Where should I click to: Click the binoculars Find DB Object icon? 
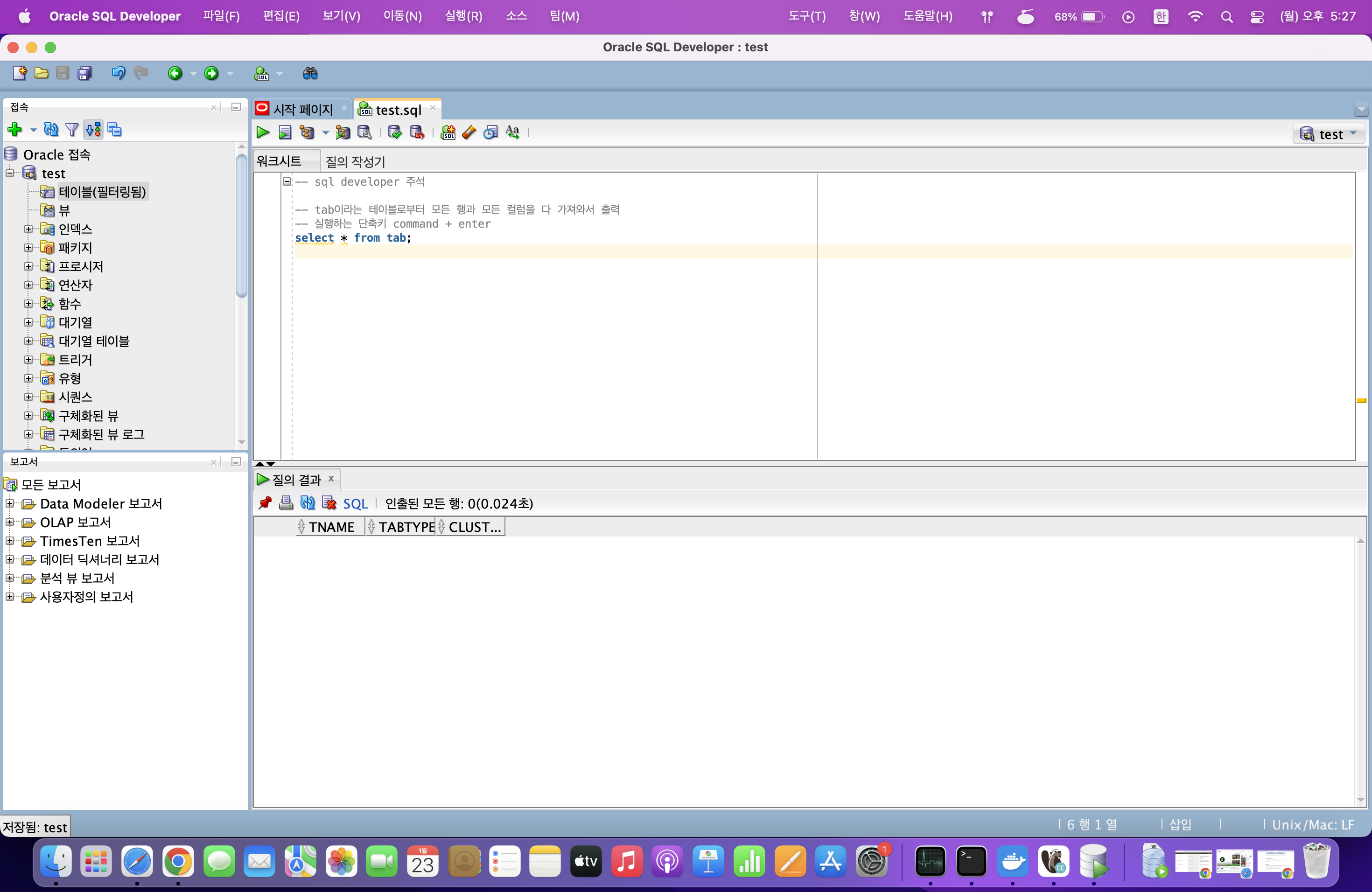[x=310, y=73]
